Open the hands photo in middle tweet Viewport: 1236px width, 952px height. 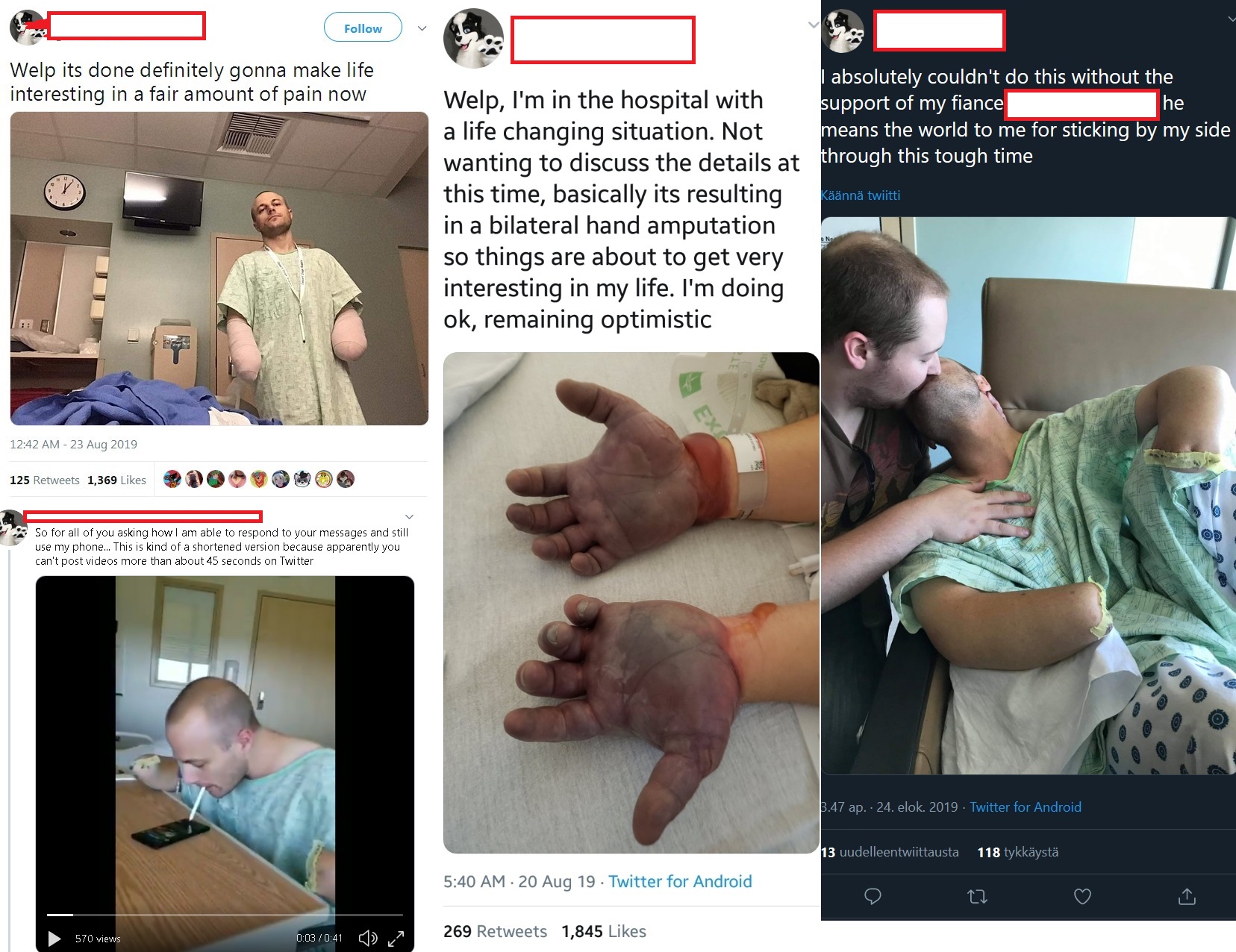[x=631, y=603]
